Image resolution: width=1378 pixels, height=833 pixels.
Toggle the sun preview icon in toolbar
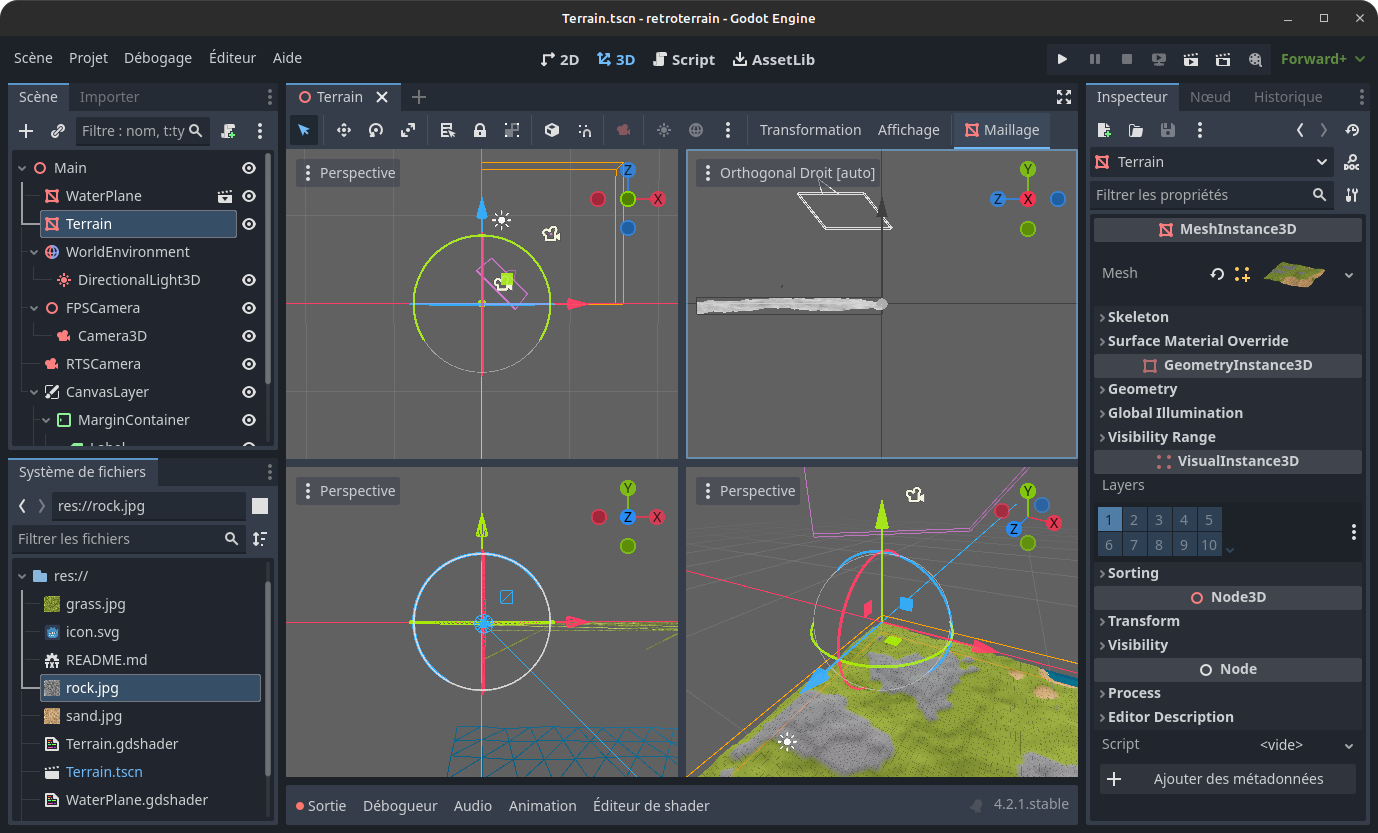tap(664, 130)
